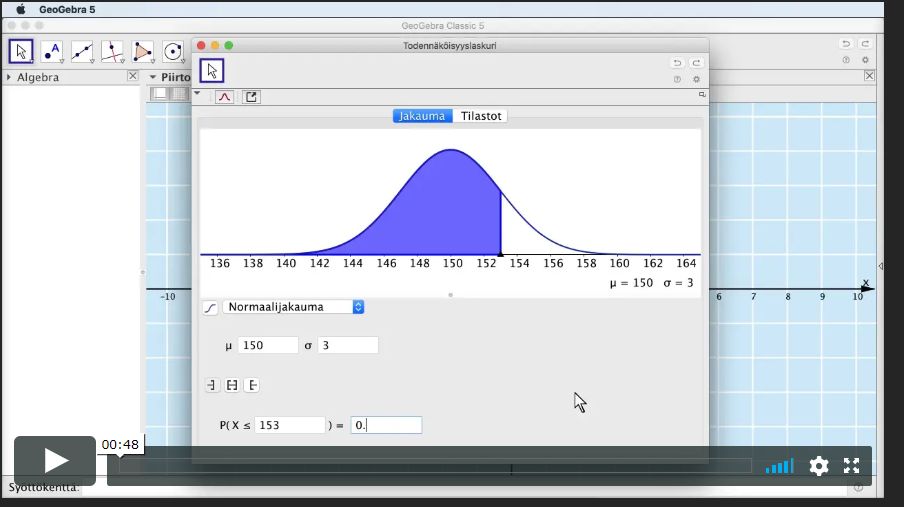Switch to the Tilastot tab
The height and width of the screenshot is (507, 904).
(481, 116)
